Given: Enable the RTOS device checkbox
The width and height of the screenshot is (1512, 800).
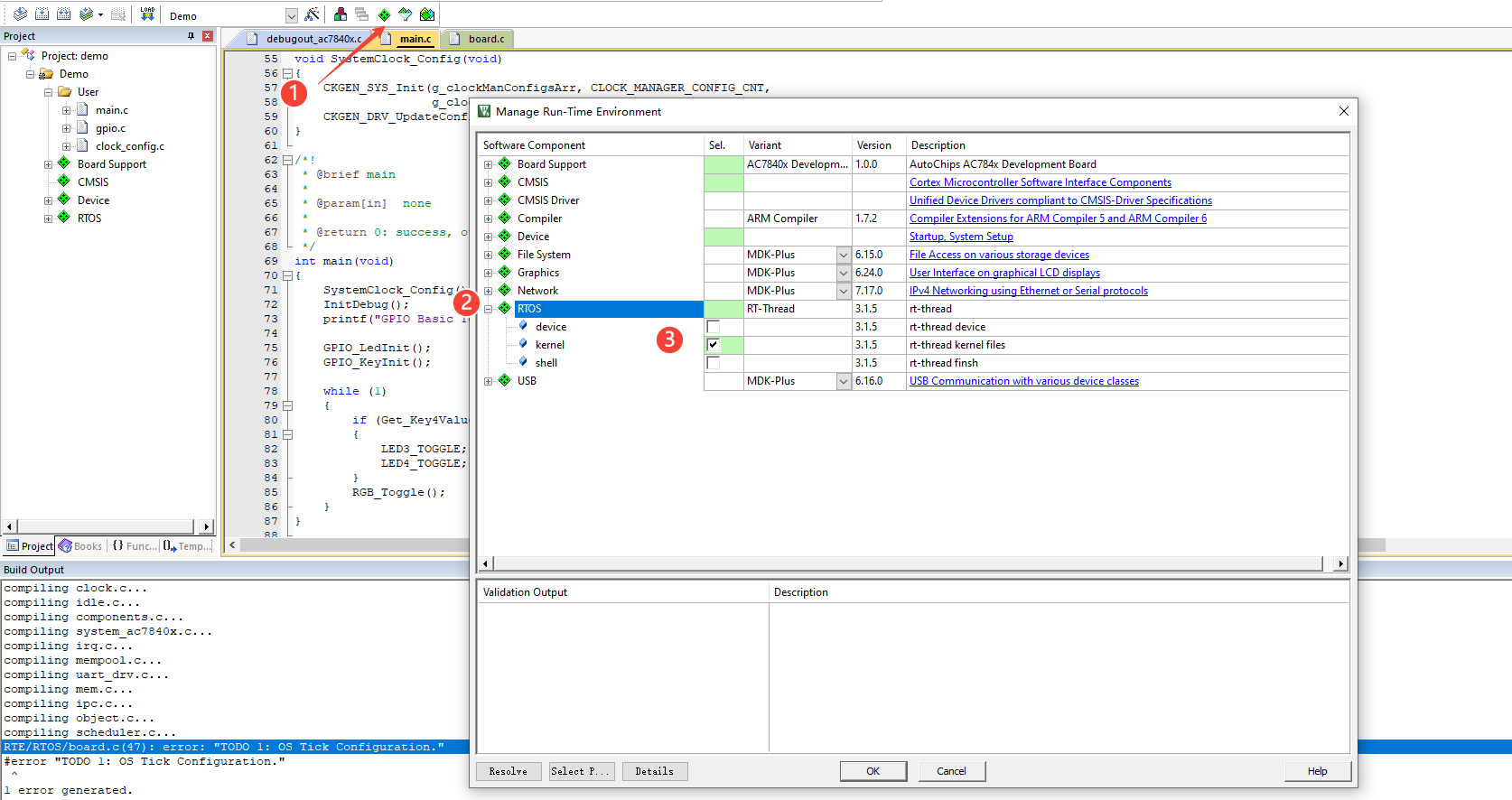Looking at the screenshot, I should [713, 327].
